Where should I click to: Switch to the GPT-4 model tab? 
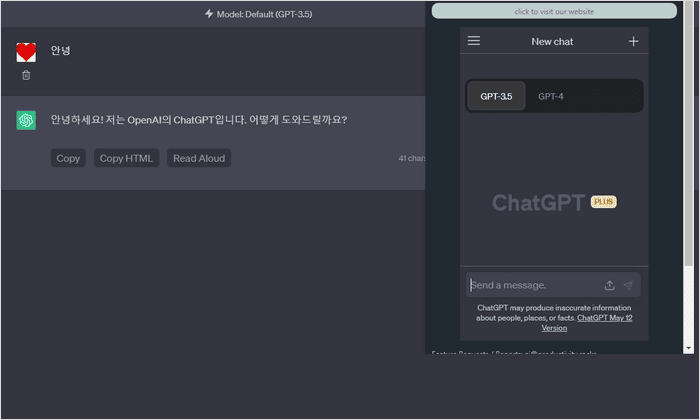click(x=550, y=96)
